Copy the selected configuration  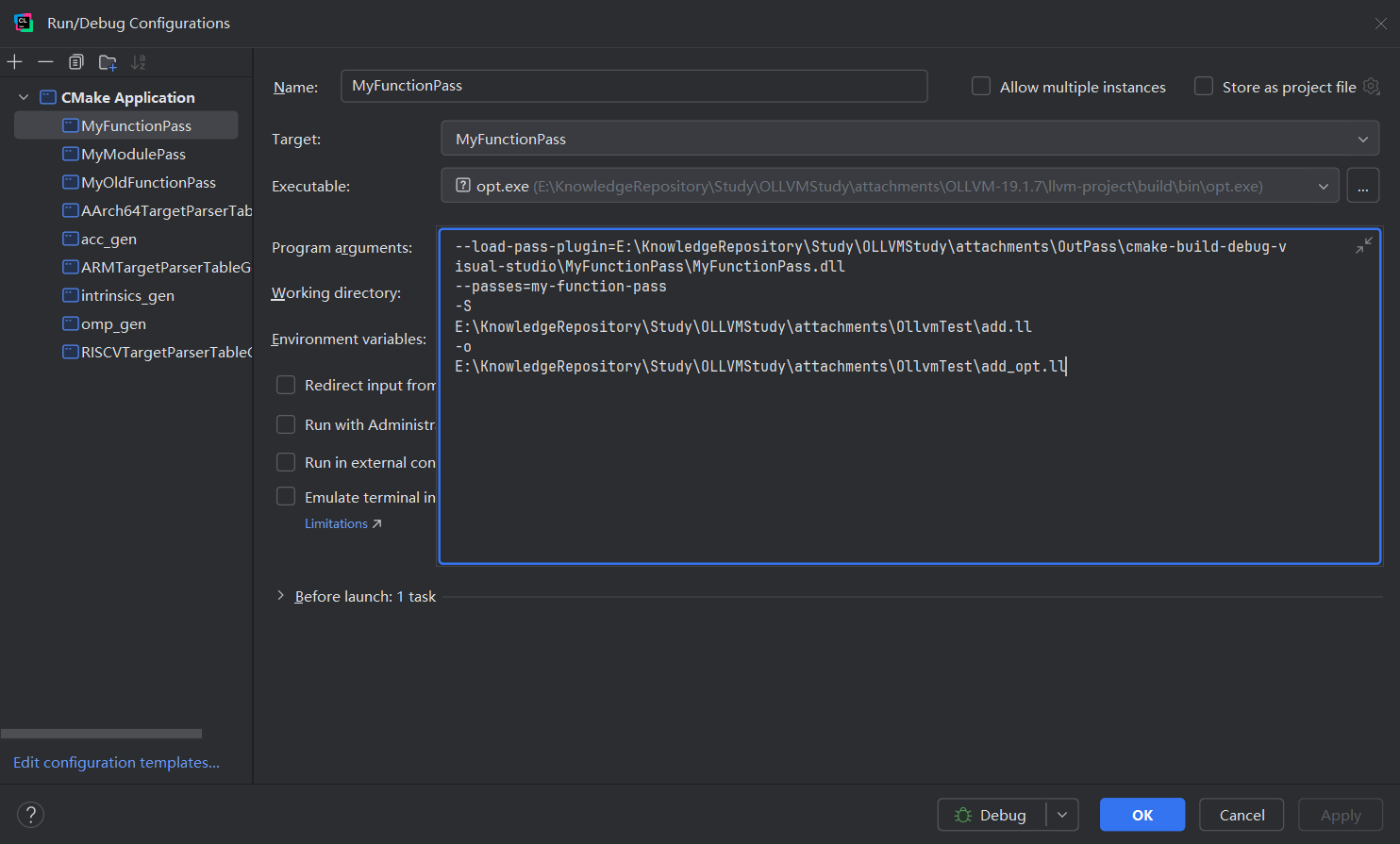(x=76, y=62)
